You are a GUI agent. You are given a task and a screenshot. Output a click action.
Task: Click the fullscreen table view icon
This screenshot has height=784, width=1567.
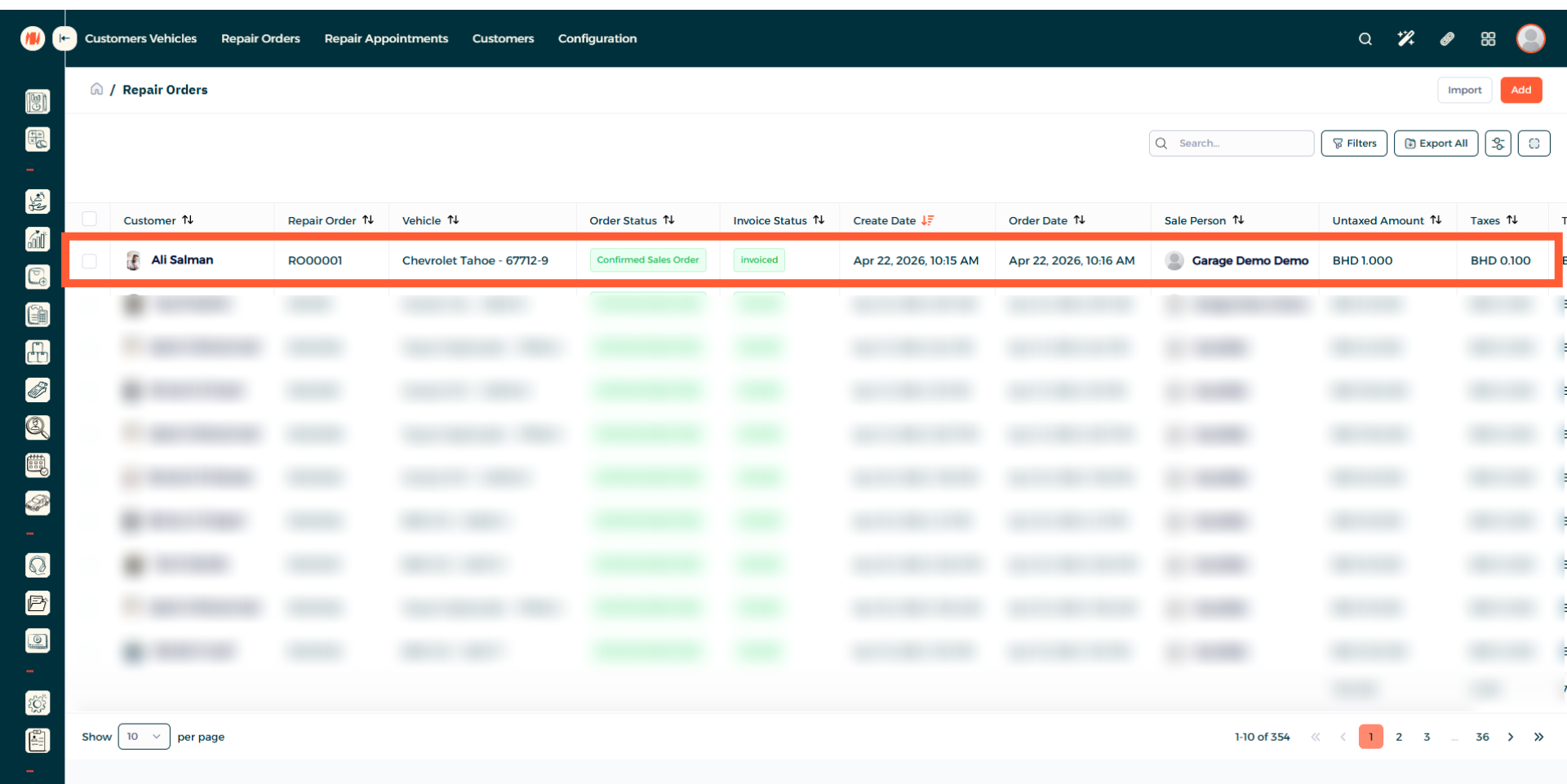click(x=1534, y=144)
